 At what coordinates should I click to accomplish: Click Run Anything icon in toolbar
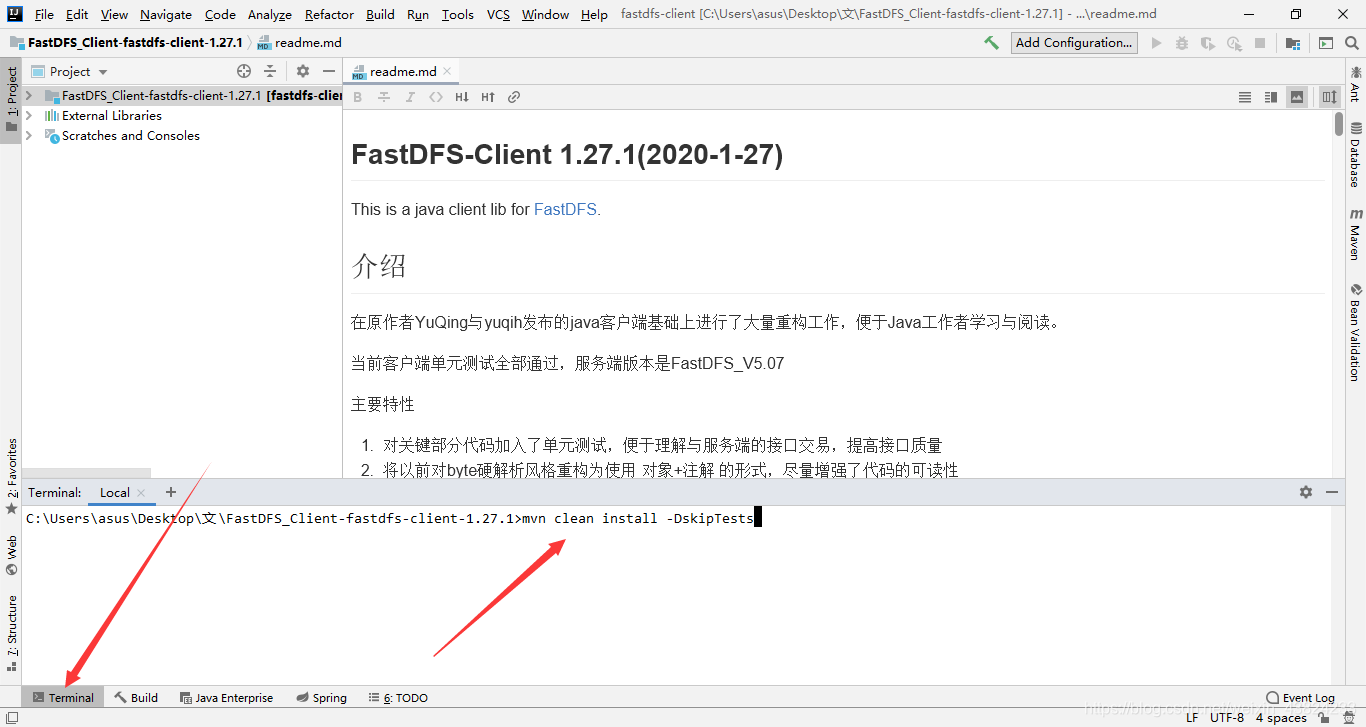pos(1326,43)
